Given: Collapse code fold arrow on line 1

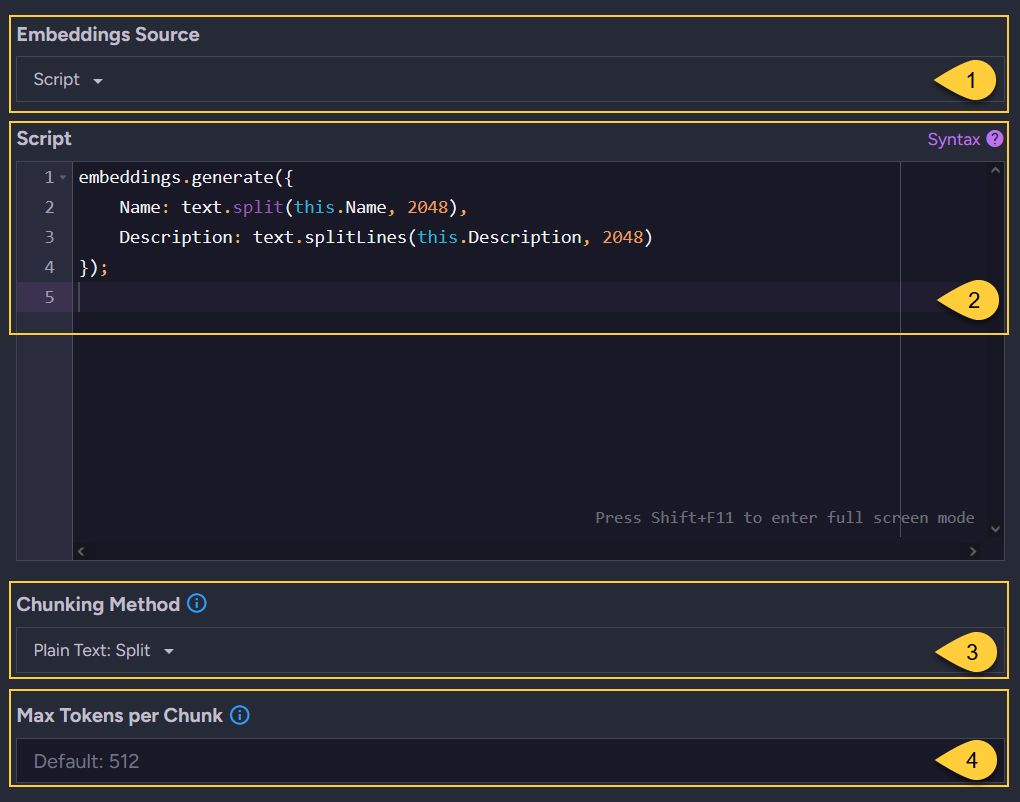Looking at the screenshot, I should 63,178.
